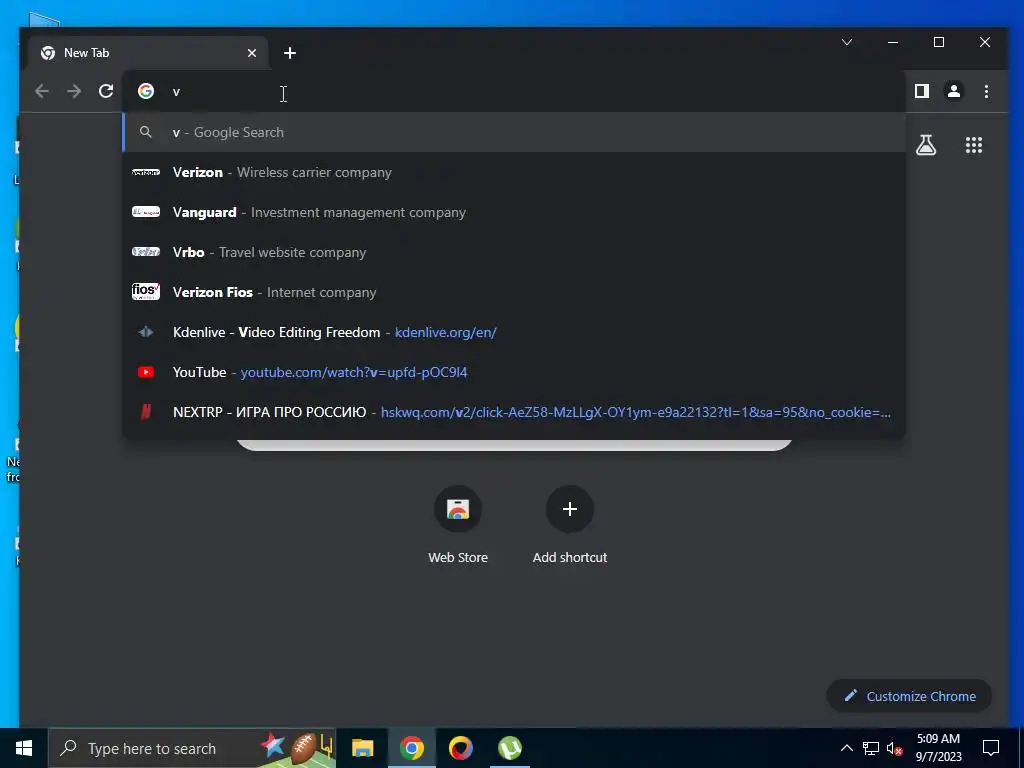Click the Chrome taskbar icon
Image resolution: width=1024 pixels, height=768 pixels.
411,748
